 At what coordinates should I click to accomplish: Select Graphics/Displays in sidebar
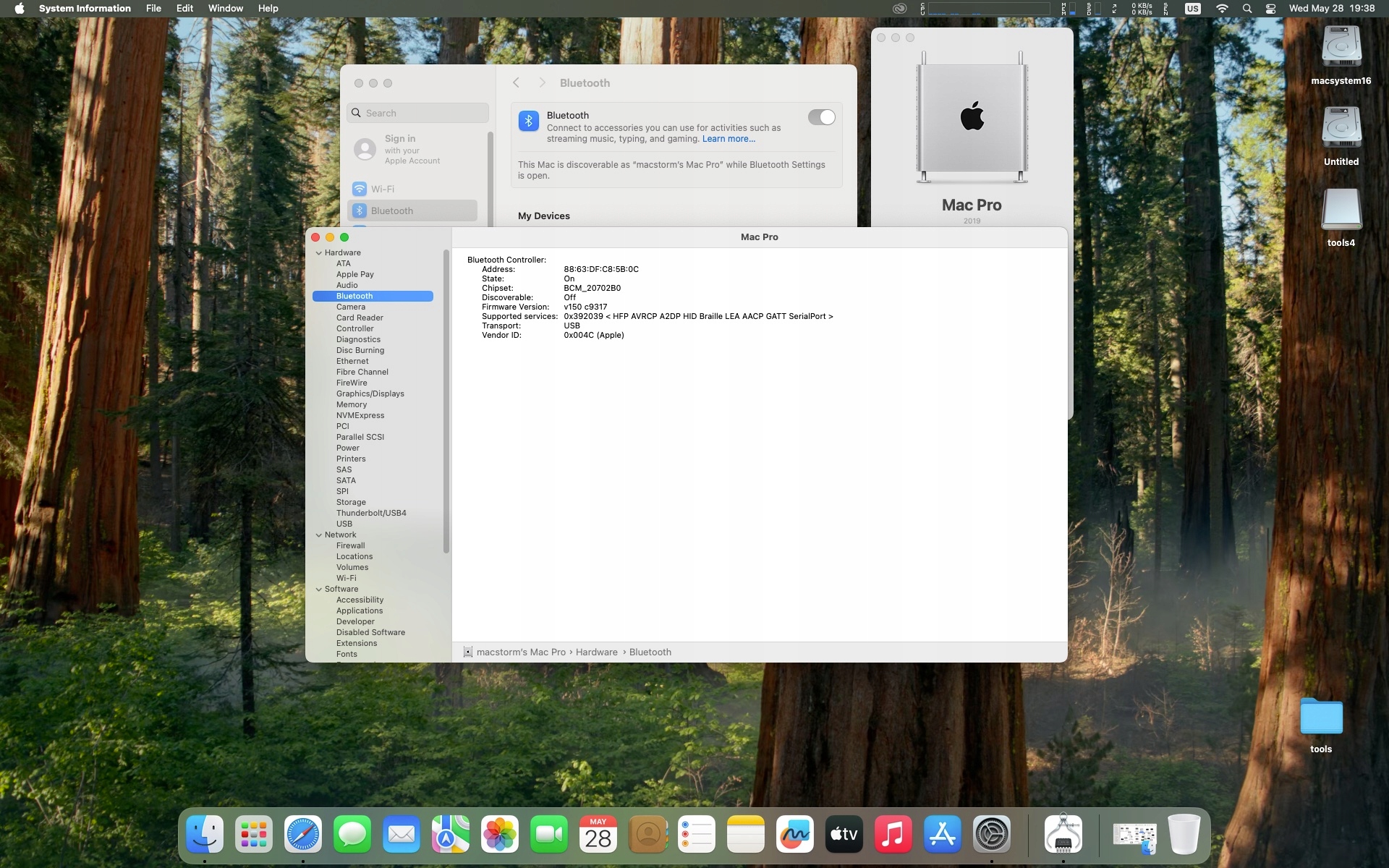370,394
